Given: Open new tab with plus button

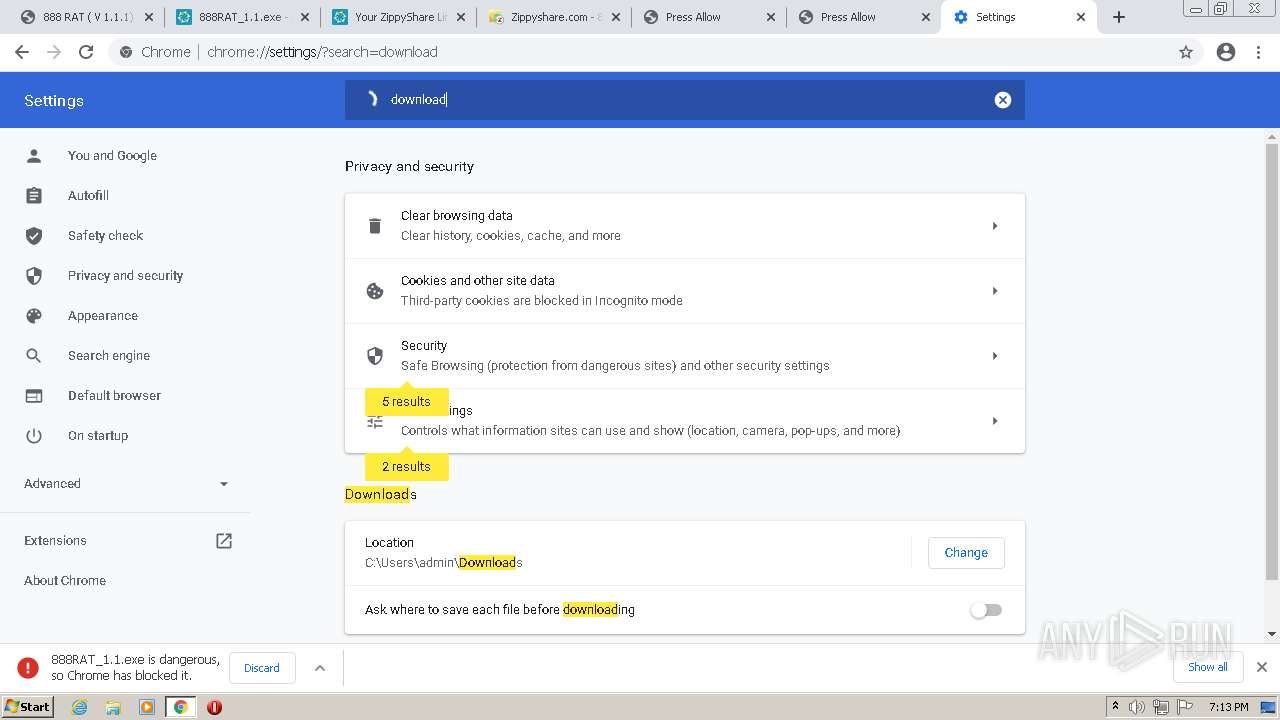Looking at the screenshot, I should [x=1119, y=17].
